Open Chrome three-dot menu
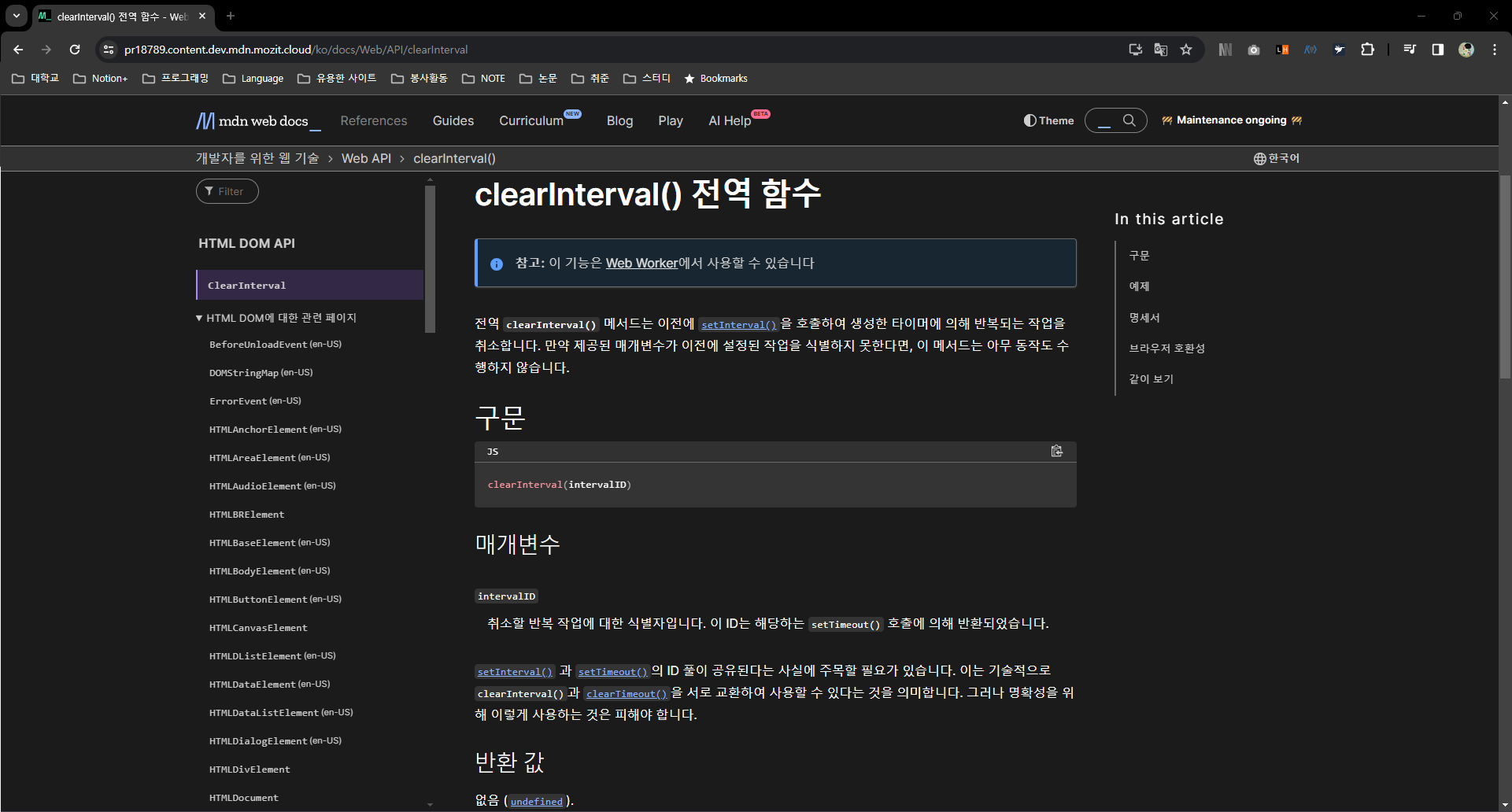The width and height of the screenshot is (1512, 812). click(1495, 50)
